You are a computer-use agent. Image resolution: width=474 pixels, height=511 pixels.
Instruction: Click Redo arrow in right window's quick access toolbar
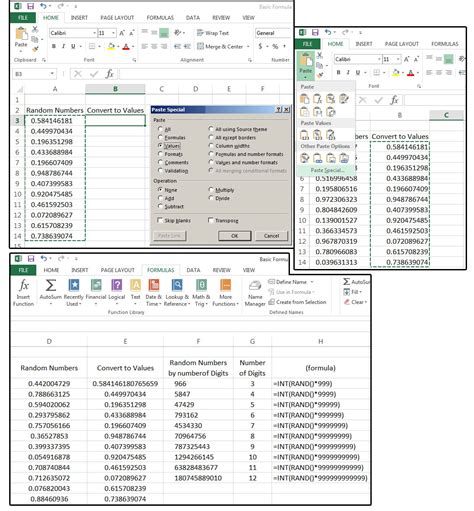coord(345,32)
